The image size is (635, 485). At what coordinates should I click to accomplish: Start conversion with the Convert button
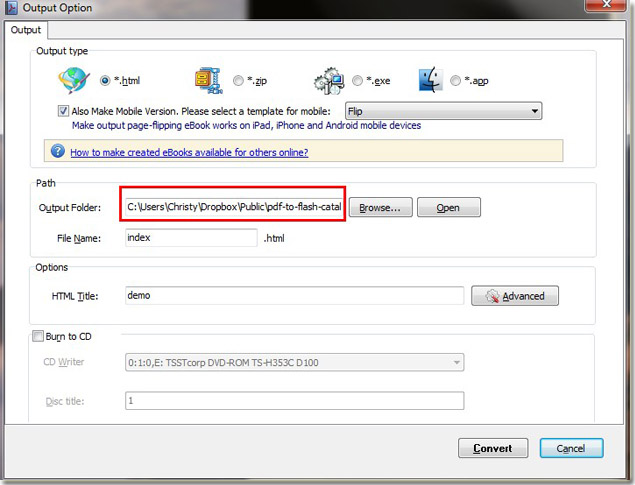(x=492, y=448)
